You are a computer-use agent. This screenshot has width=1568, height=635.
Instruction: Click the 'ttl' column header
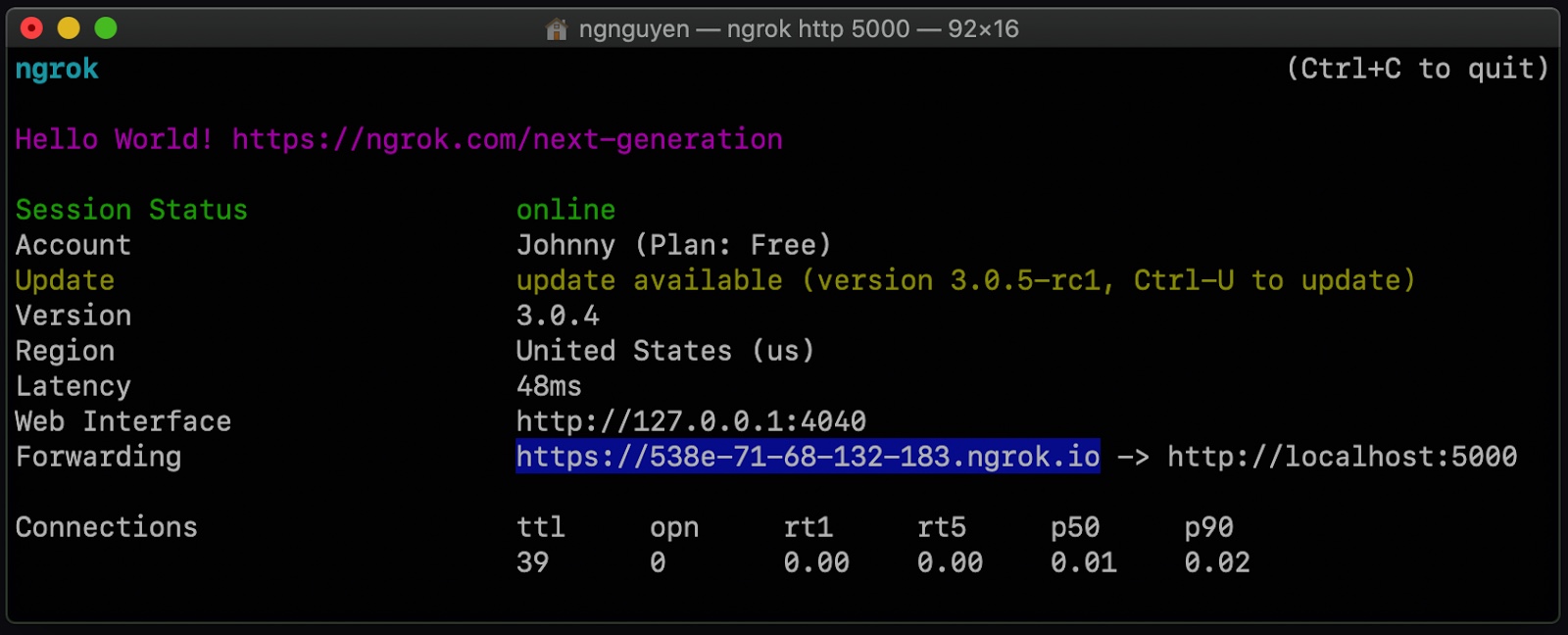pos(541,527)
